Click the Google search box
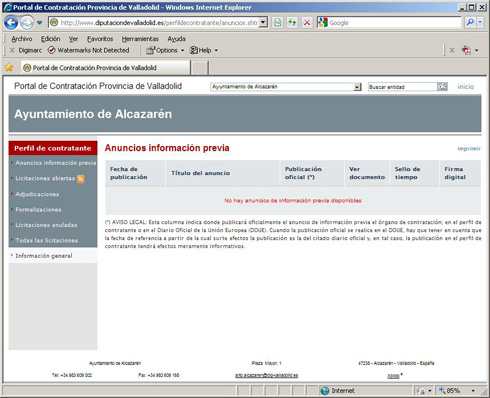Screen dimensions: 490x398 (389, 23)
